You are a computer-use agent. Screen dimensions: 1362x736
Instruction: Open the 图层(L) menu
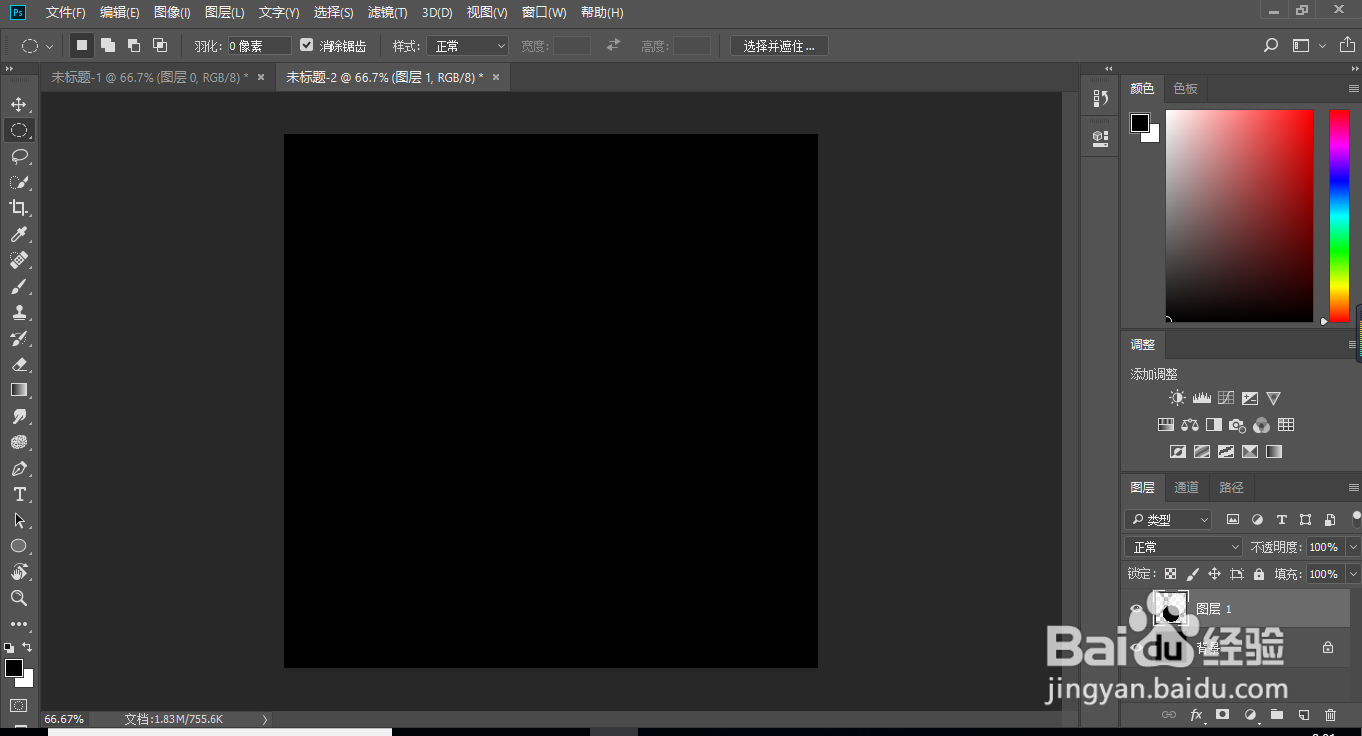pos(225,13)
